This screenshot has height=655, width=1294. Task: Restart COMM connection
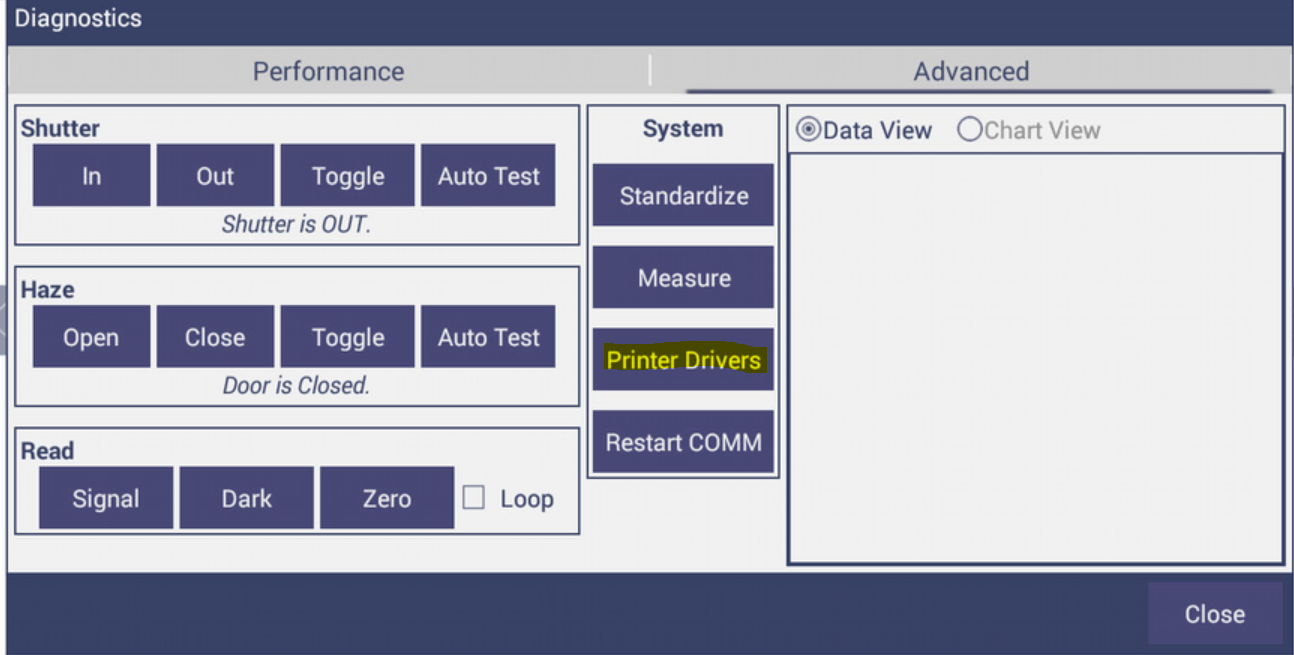(683, 442)
